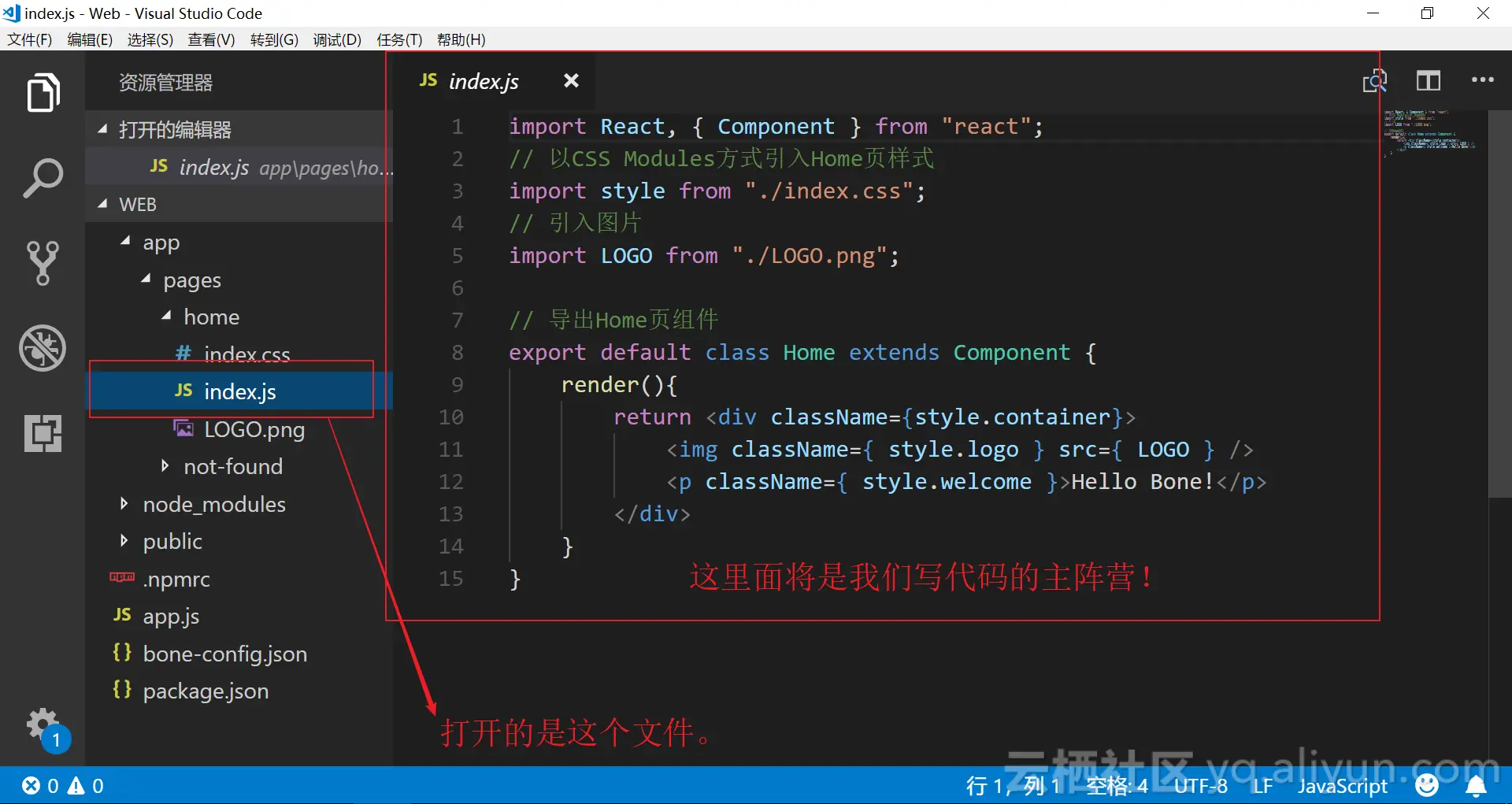This screenshot has width=1512, height=804.
Task: Open the editor more actions ellipsis
Action: tap(1482, 80)
